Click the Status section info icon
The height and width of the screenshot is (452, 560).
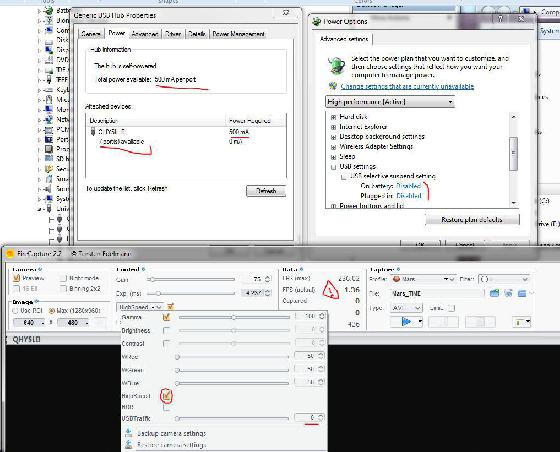tap(302, 269)
